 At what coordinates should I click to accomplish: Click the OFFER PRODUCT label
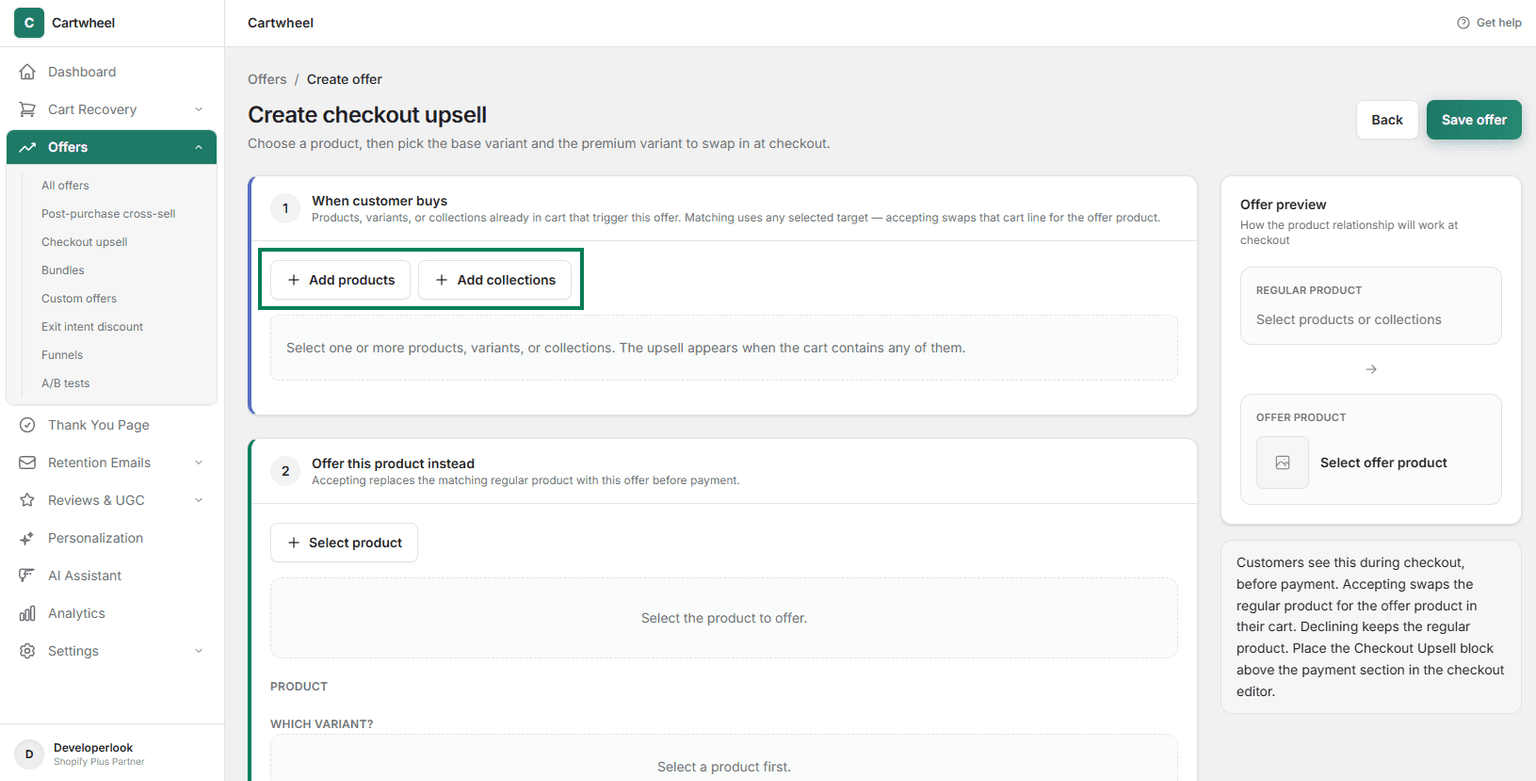tap(1301, 417)
